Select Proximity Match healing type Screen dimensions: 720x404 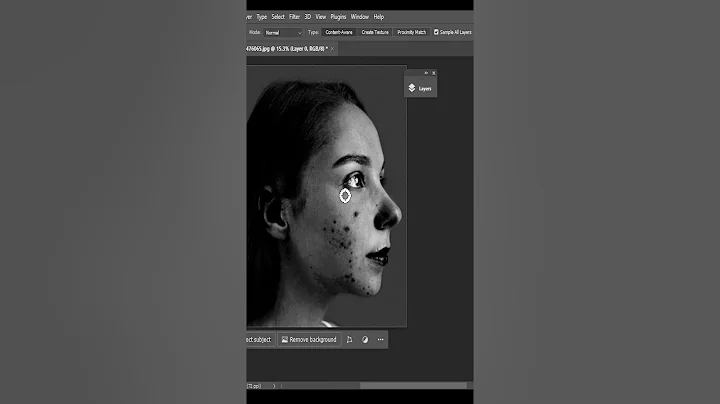point(411,32)
